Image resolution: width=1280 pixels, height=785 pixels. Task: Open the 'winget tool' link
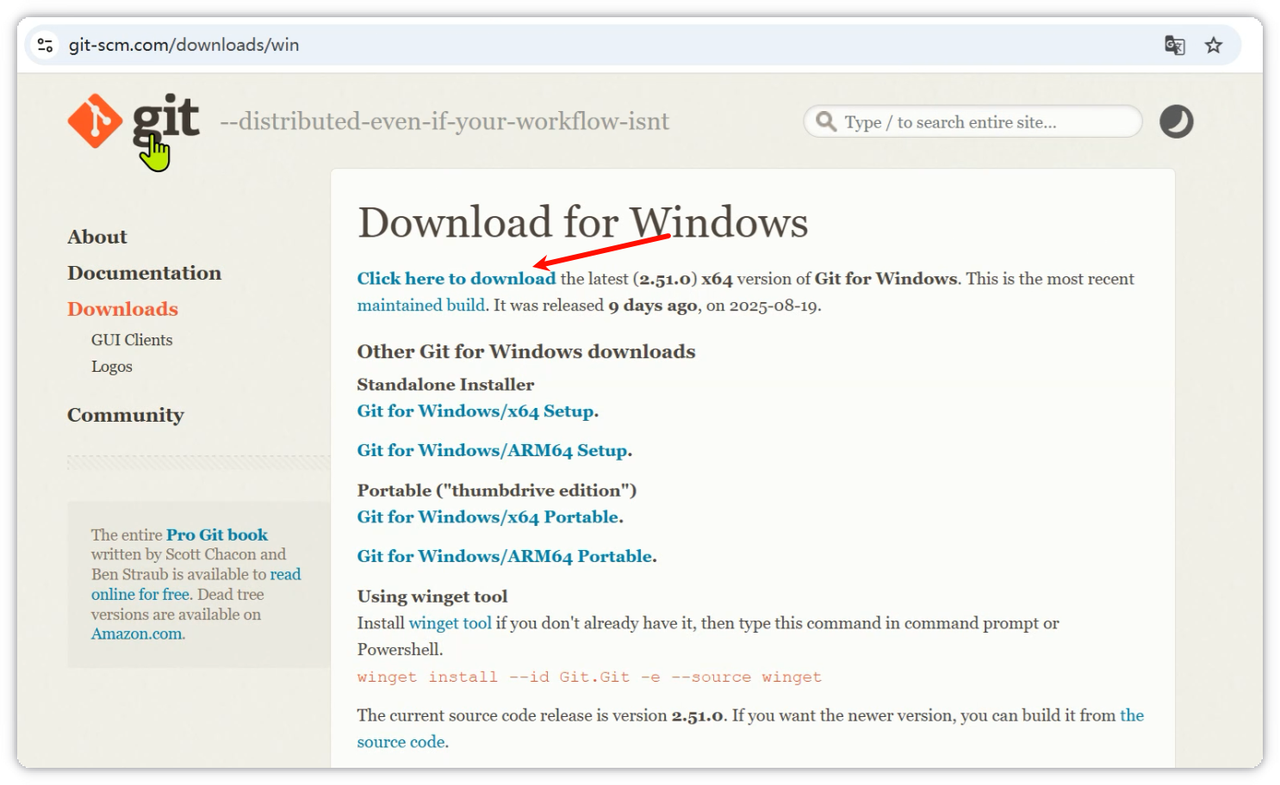click(x=450, y=623)
